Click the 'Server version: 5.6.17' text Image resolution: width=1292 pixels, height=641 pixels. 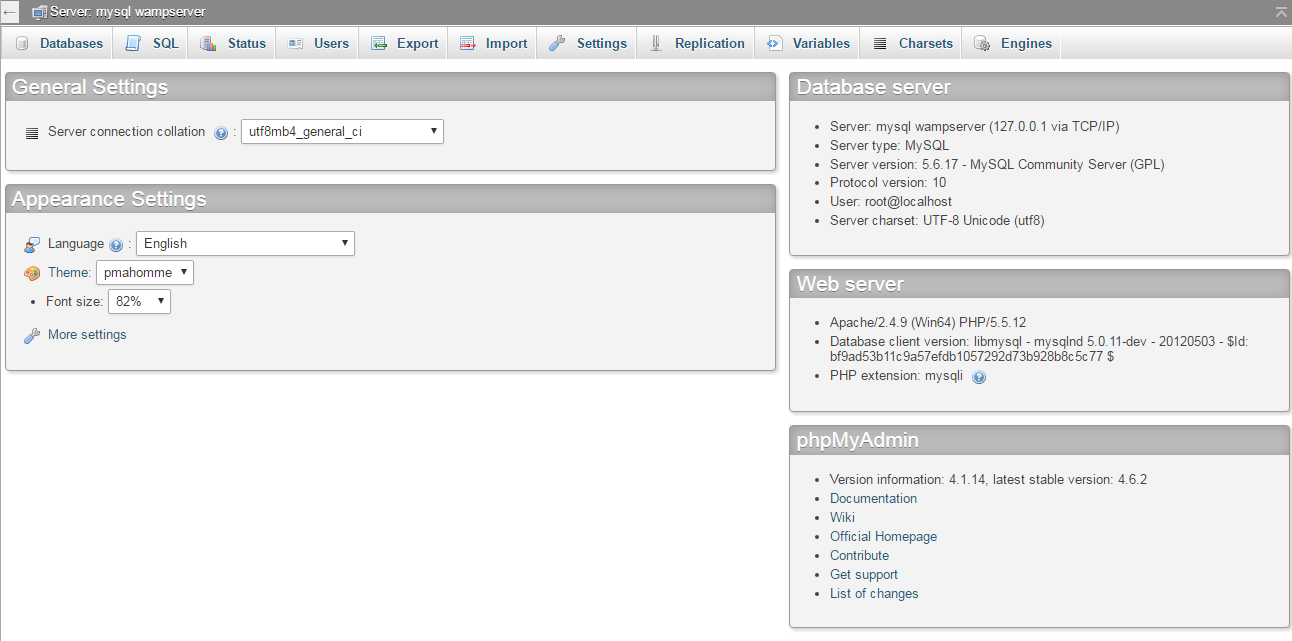click(x=997, y=164)
